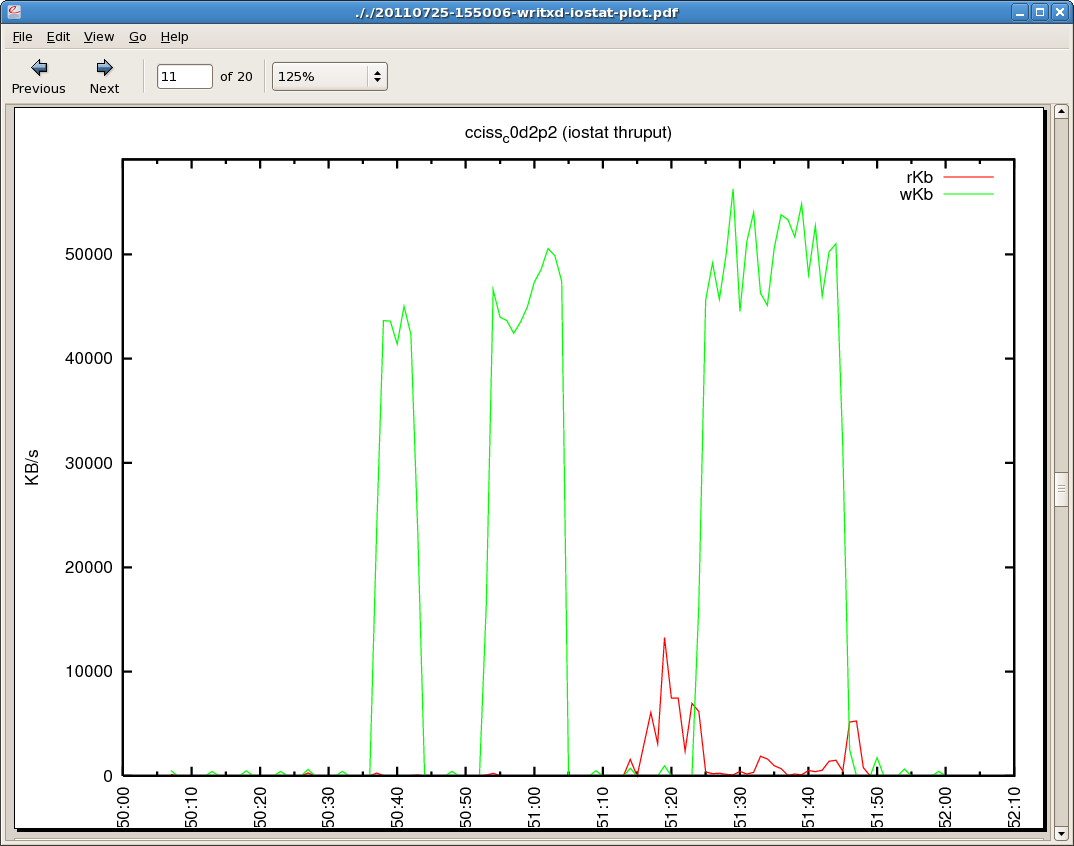This screenshot has height=846, width=1074.
Task: Close the PDF viewer window
Action: click(x=1060, y=12)
